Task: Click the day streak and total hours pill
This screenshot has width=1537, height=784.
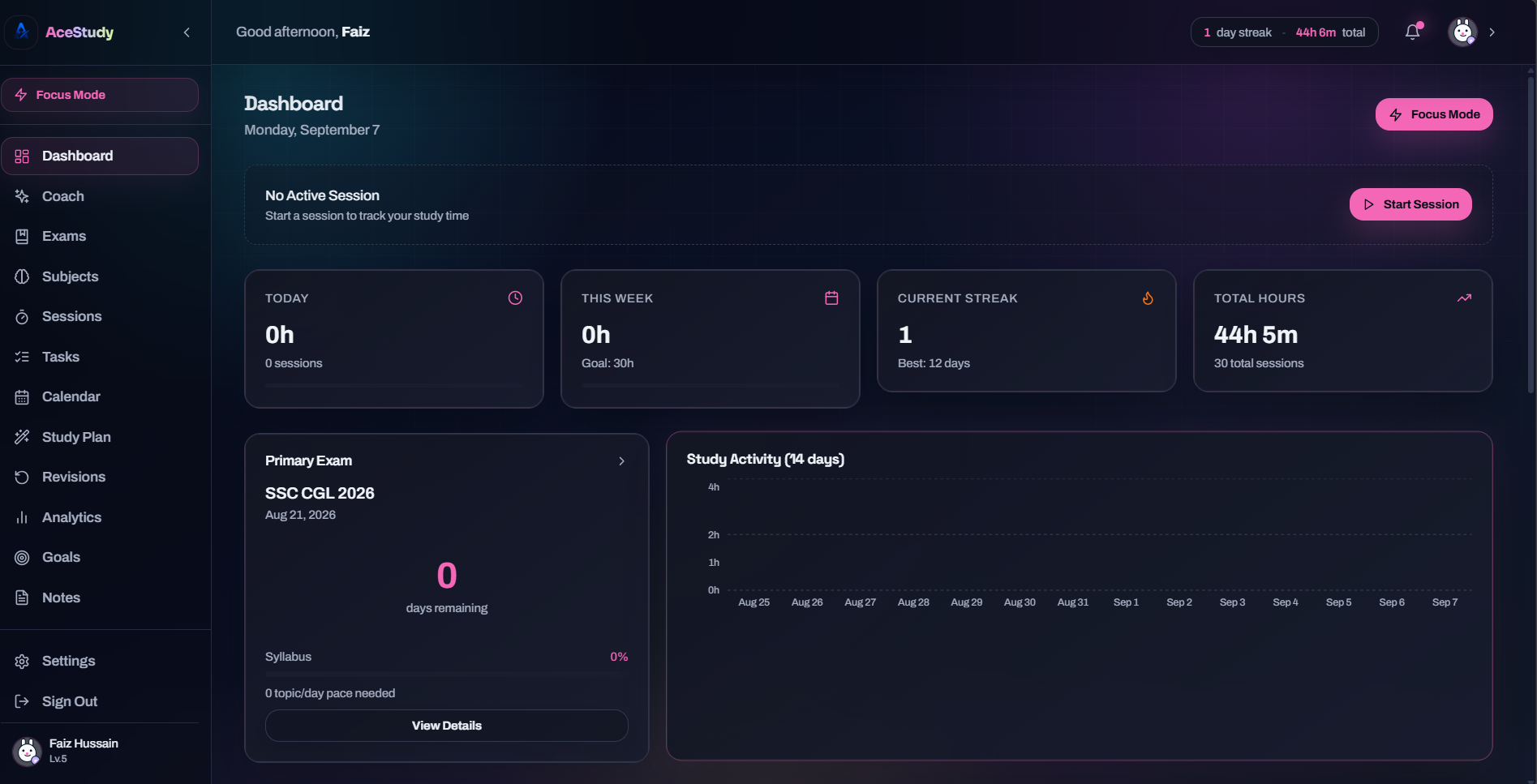Action: click(x=1284, y=32)
